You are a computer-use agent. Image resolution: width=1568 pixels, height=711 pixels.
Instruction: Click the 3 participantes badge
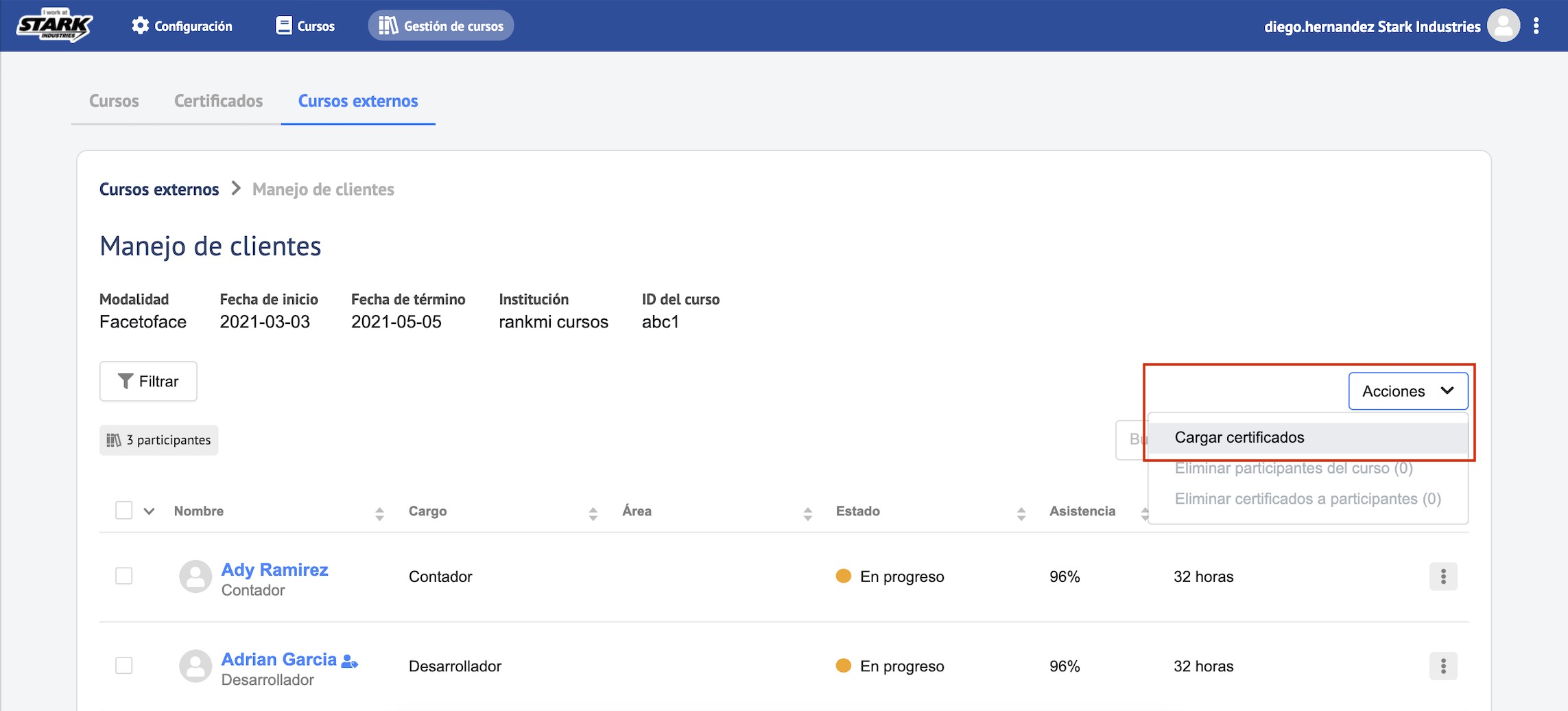click(x=159, y=440)
